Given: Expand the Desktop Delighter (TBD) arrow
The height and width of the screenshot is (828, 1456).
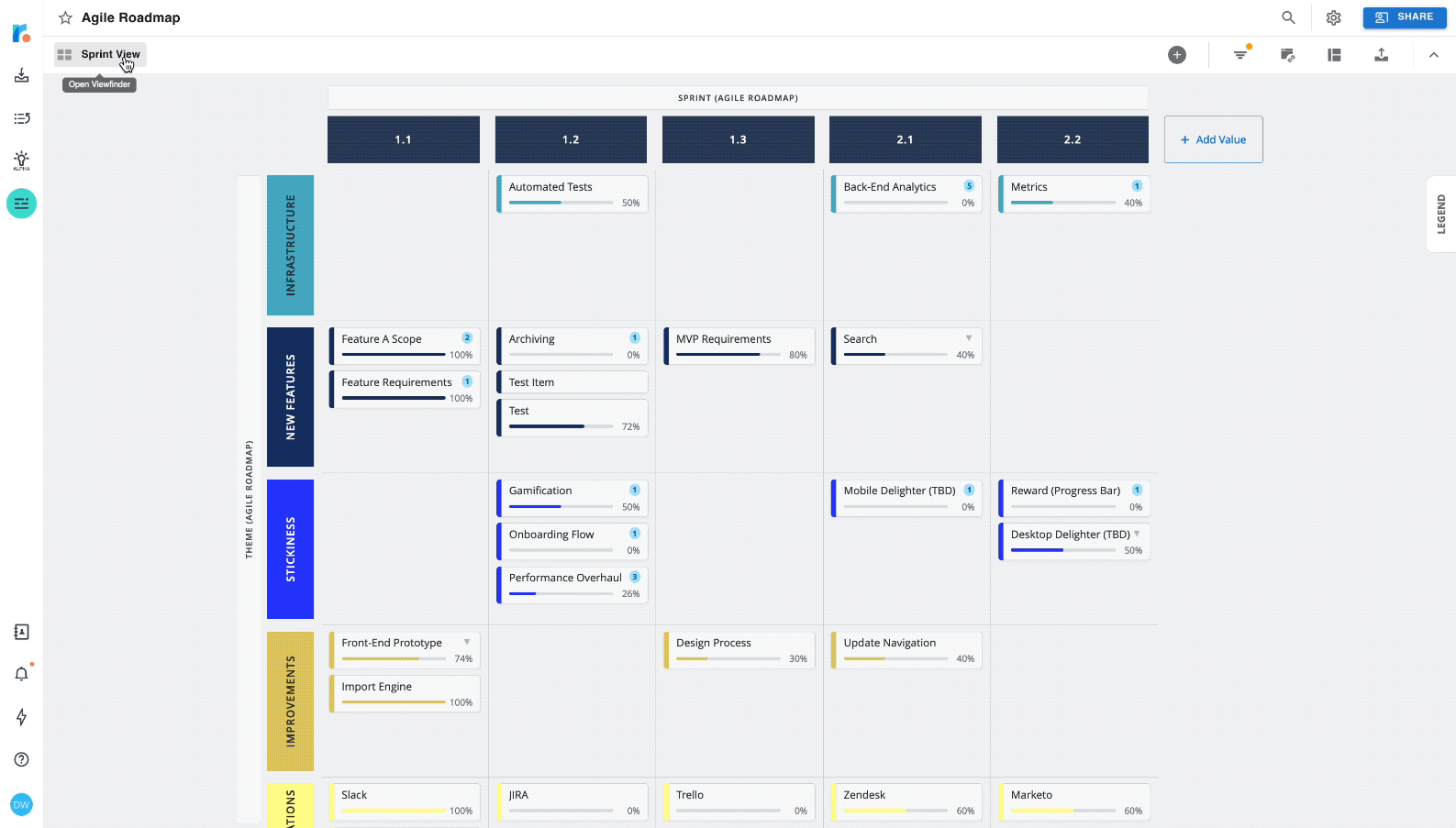Looking at the screenshot, I should (x=1137, y=534).
